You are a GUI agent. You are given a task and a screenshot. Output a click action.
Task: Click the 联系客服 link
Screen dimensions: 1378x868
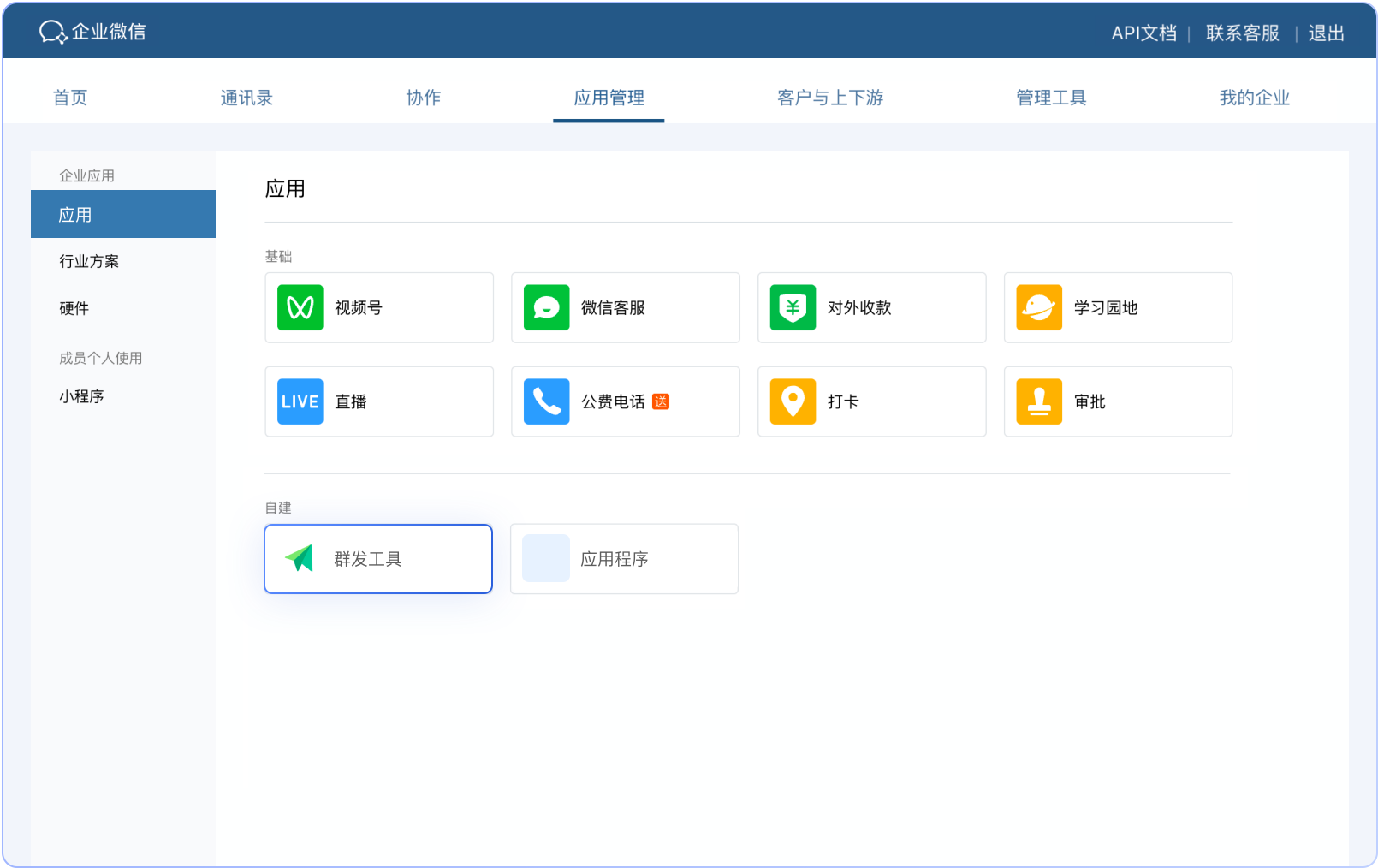pyautogui.click(x=1243, y=33)
